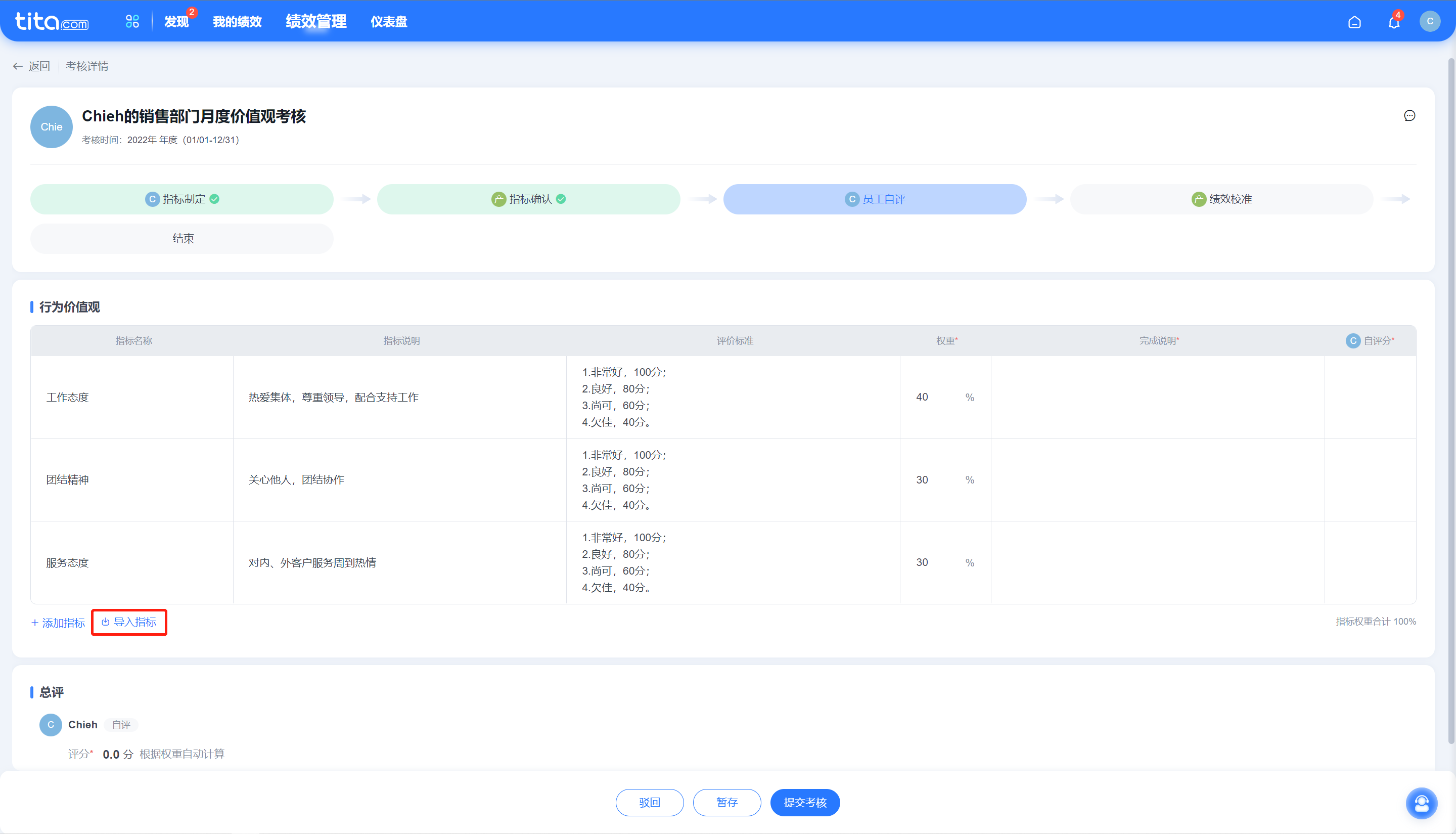Open the 发现 menu
This screenshot has width=1456, height=834.
pyautogui.click(x=176, y=22)
